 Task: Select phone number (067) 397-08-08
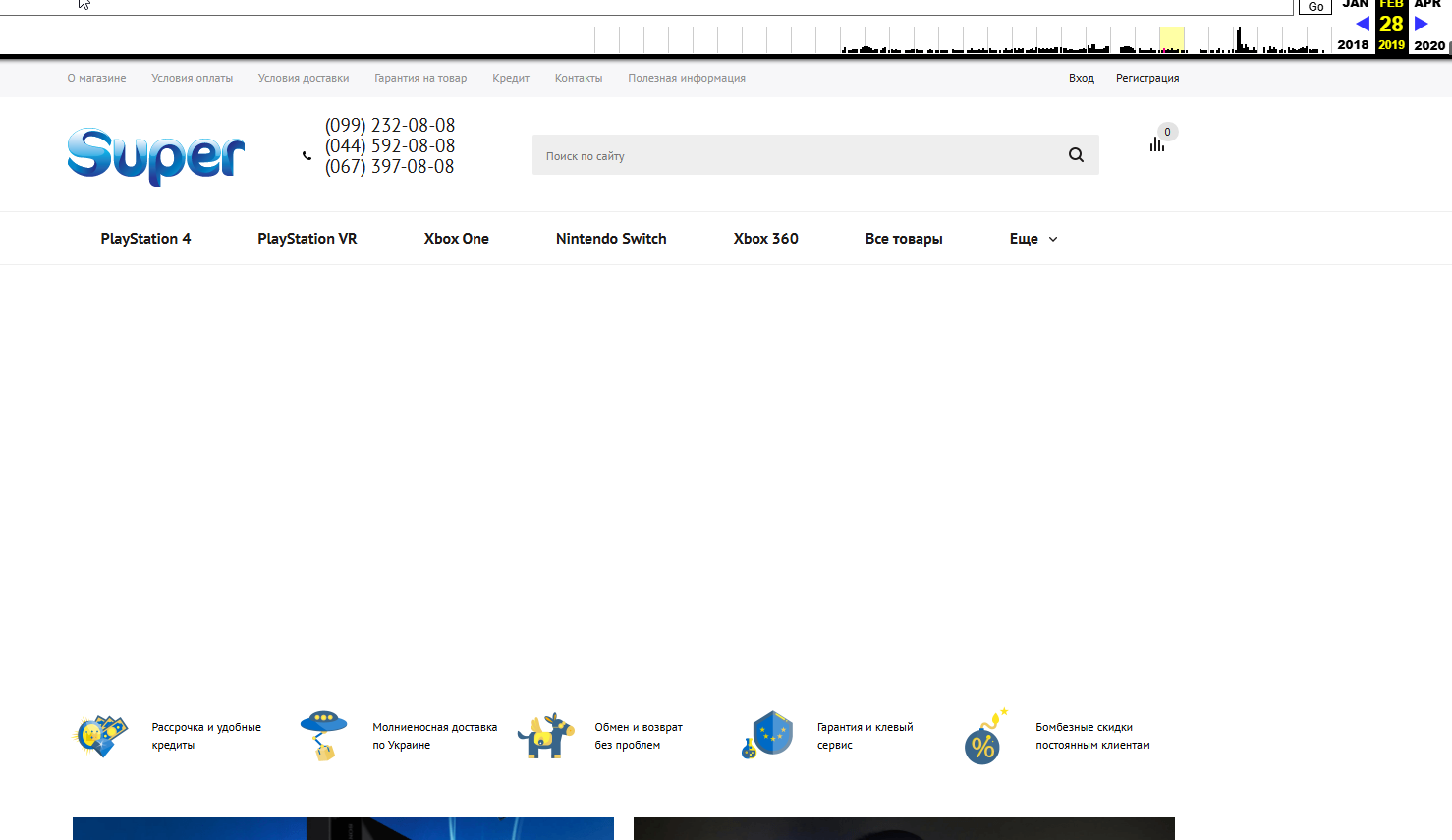390,166
